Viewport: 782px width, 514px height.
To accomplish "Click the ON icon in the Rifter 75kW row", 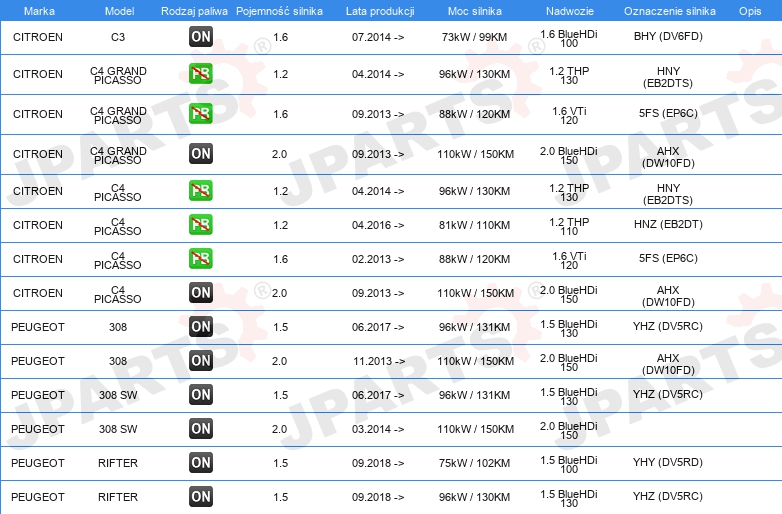I will point(200,463).
